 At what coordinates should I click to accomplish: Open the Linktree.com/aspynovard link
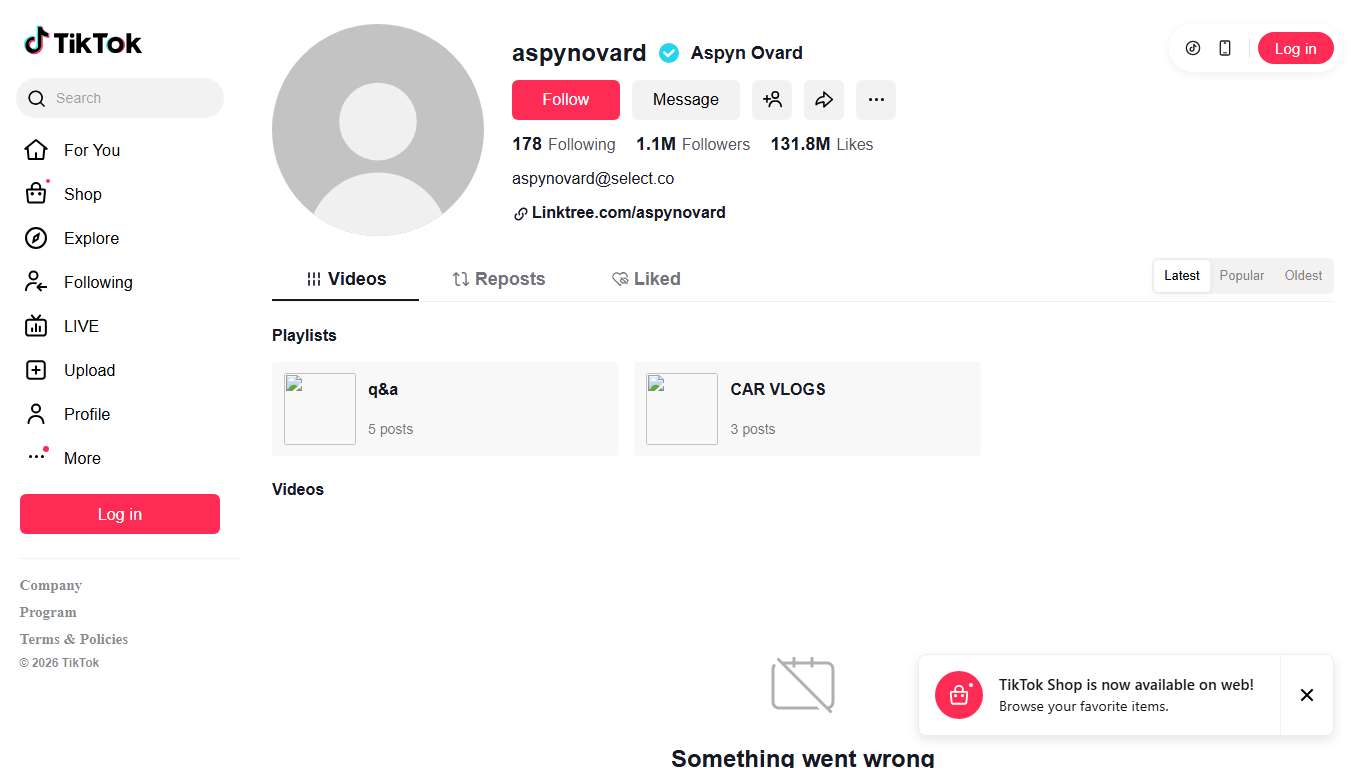pos(628,212)
